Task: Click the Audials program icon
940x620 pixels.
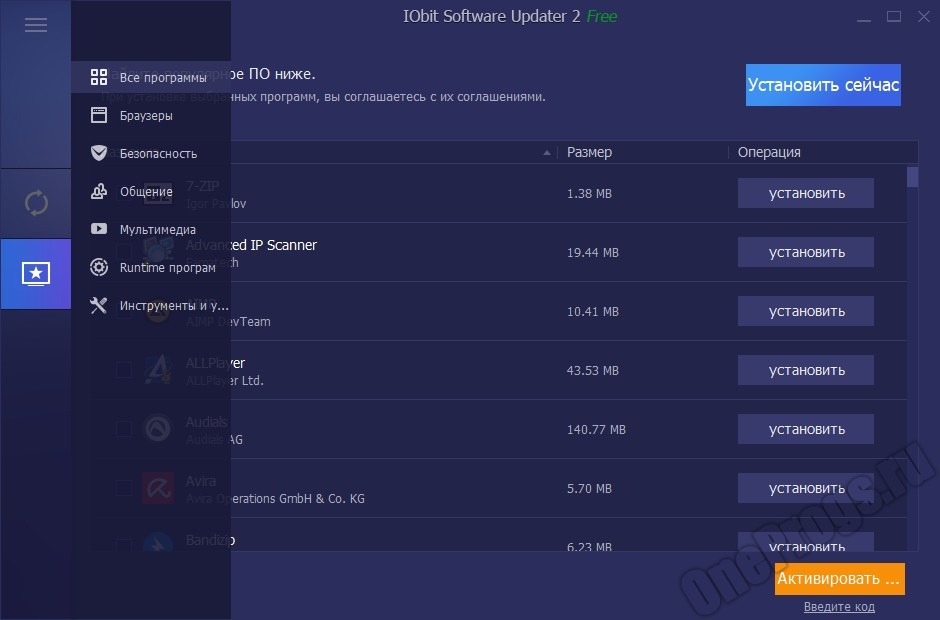Action: pos(158,429)
